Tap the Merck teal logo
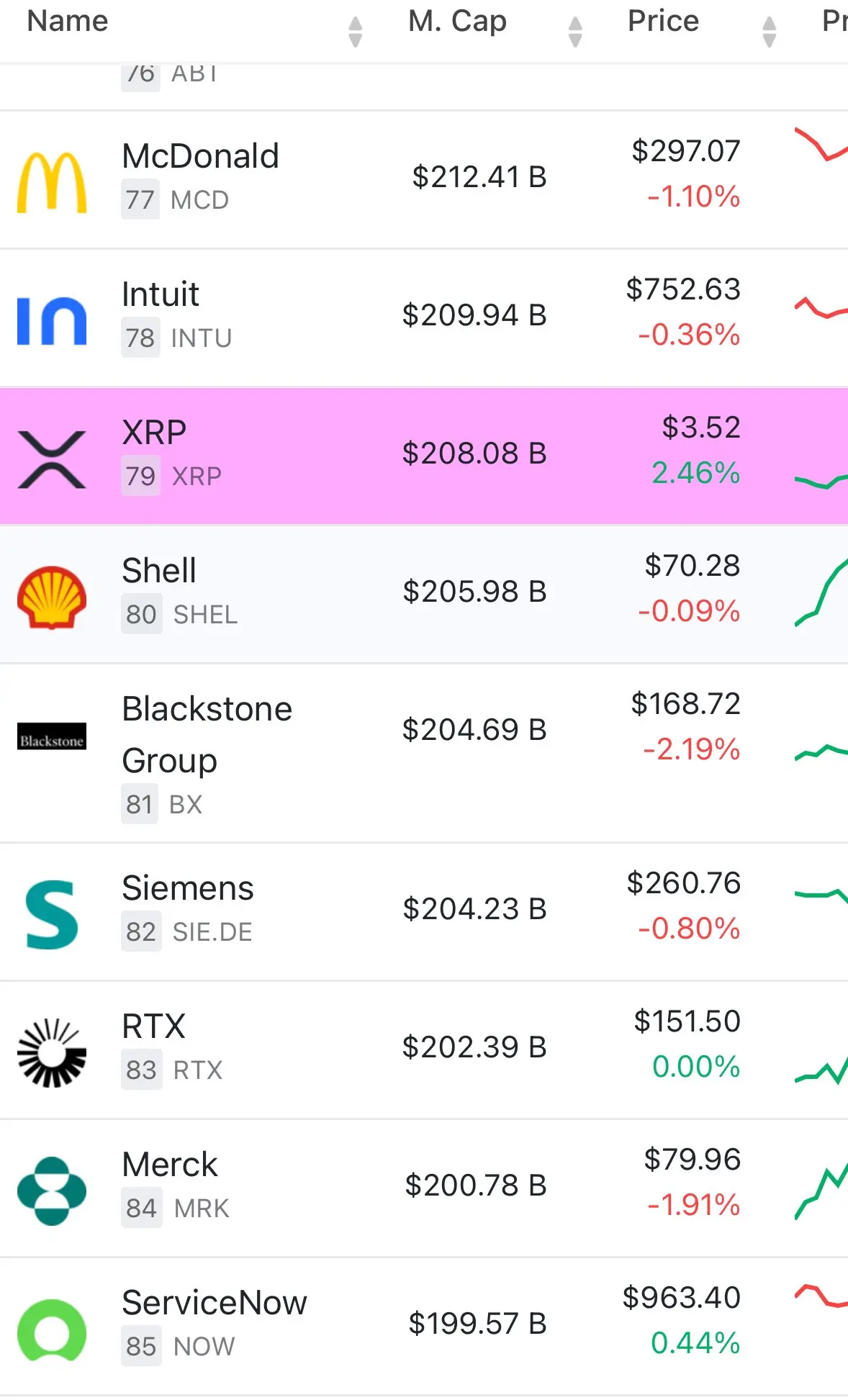The image size is (848, 1400). tap(52, 1191)
